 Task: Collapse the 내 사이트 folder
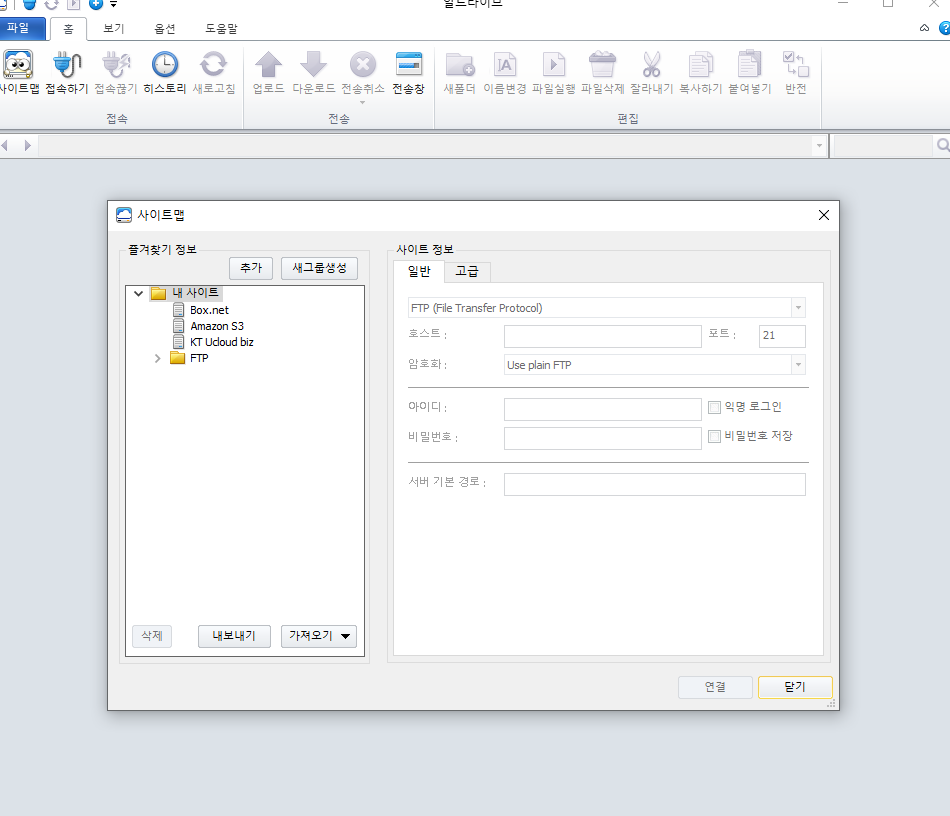click(139, 293)
